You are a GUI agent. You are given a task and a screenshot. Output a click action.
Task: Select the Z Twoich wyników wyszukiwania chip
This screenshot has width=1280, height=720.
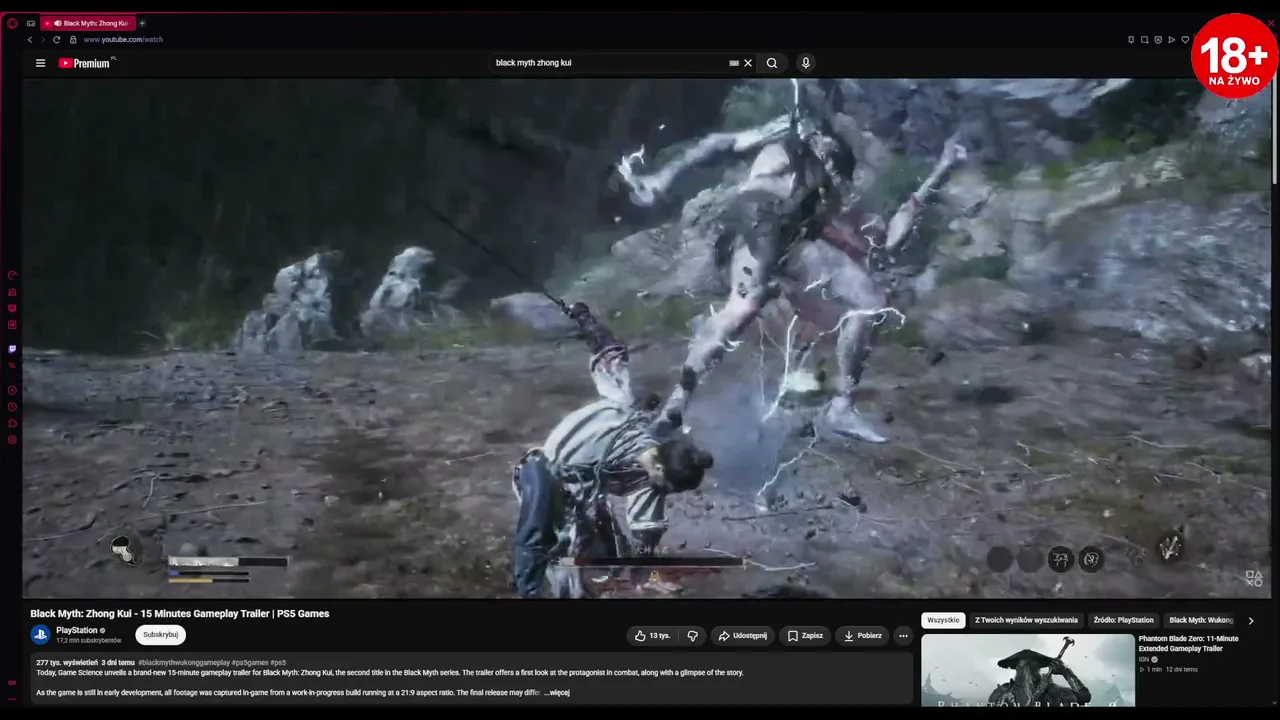coord(1026,620)
